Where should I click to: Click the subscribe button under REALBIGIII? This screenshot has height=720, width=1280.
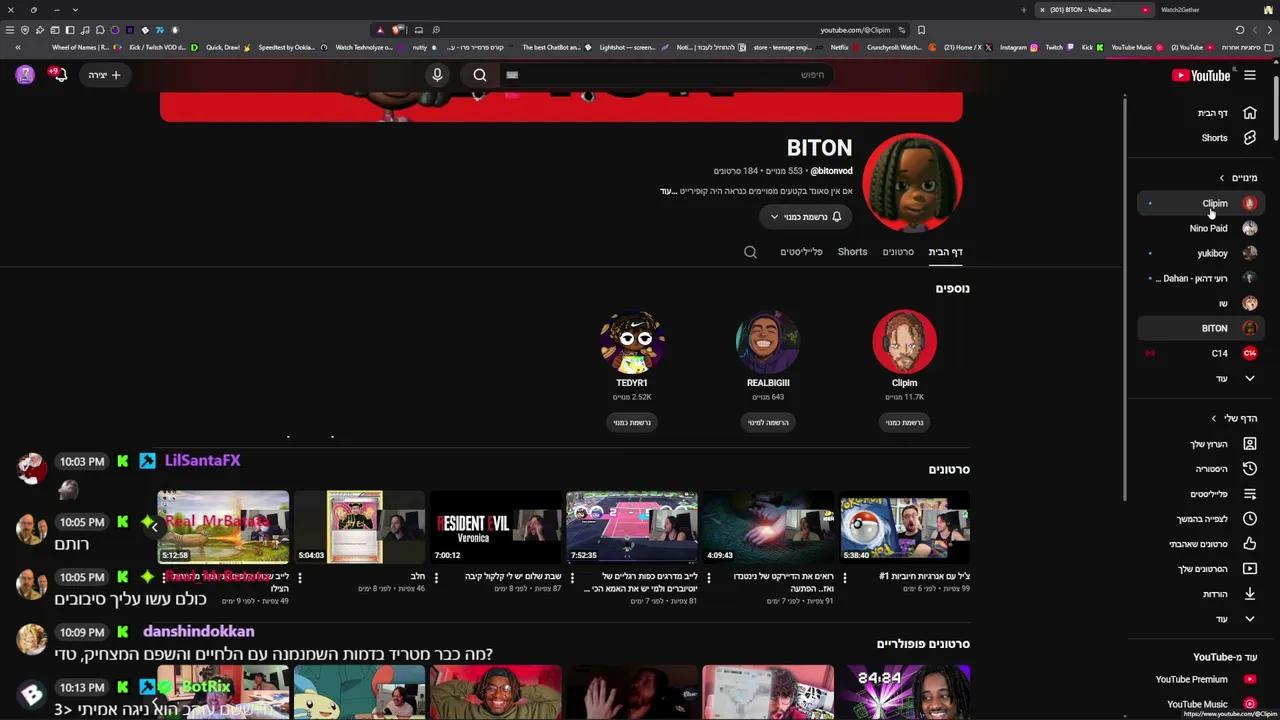(x=768, y=423)
